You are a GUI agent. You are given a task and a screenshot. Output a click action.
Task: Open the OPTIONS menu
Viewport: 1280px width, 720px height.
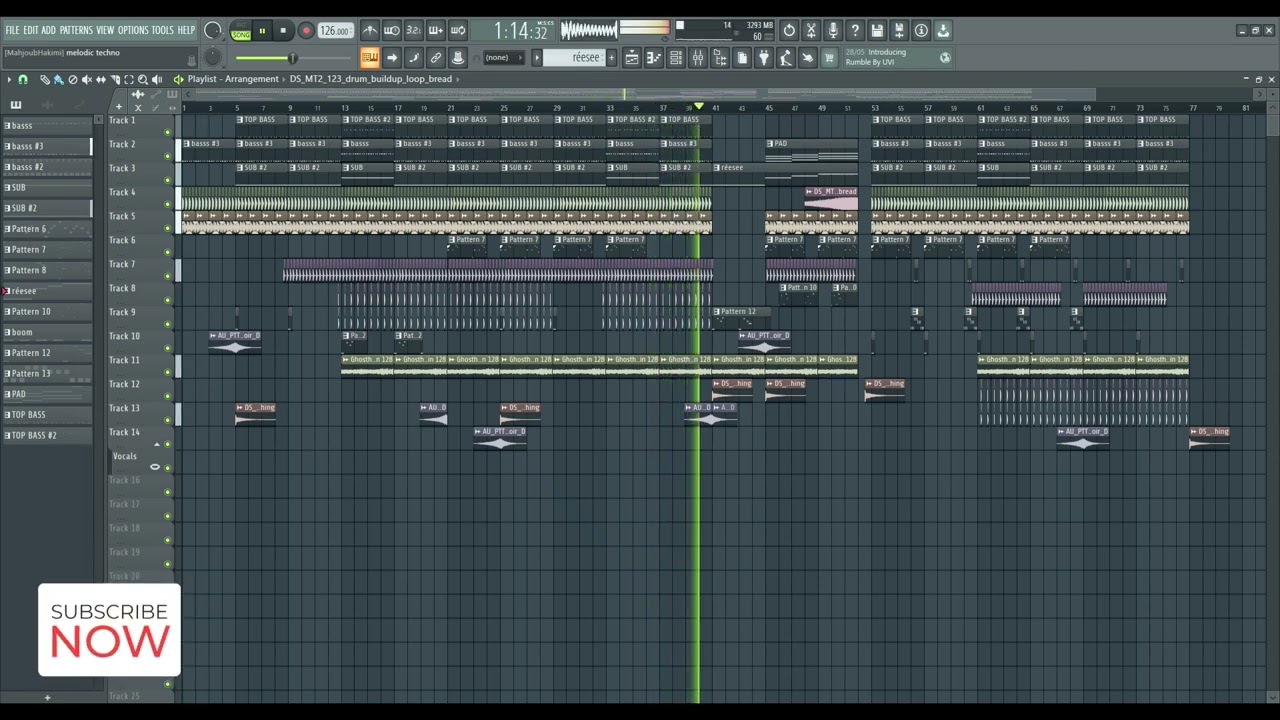click(x=132, y=30)
